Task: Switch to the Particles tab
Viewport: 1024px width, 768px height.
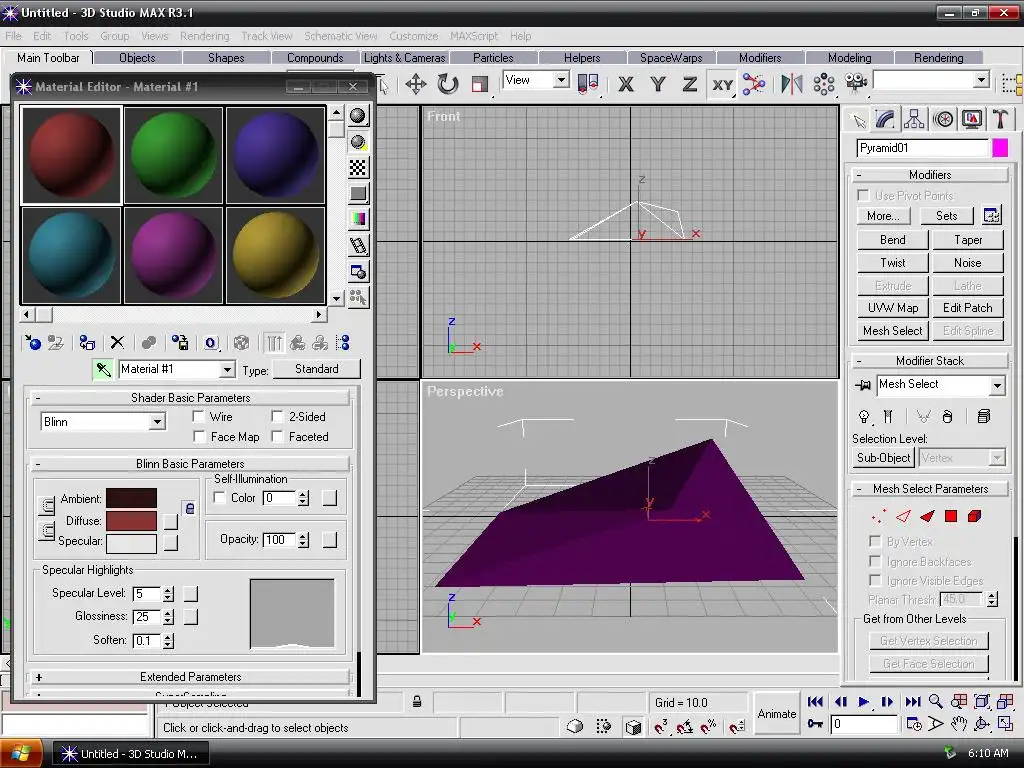Action: click(x=493, y=57)
